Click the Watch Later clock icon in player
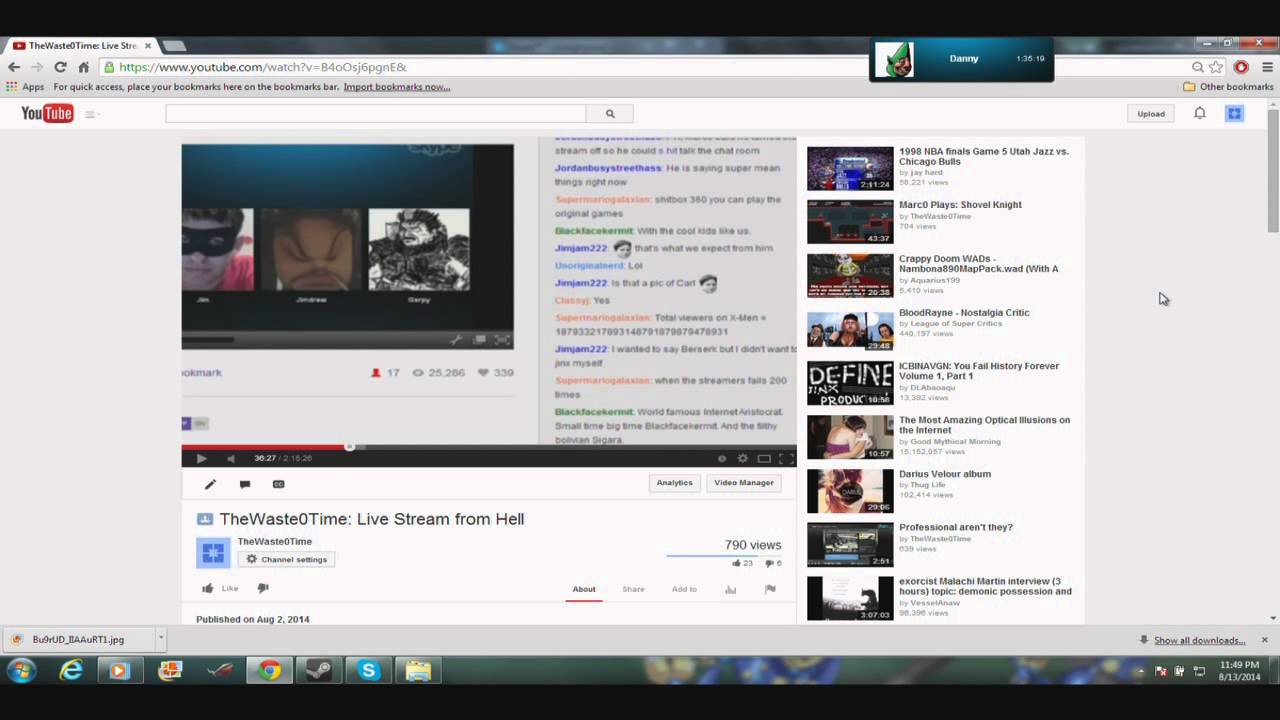Viewport: 1280px width, 720px height. (721, 458)
